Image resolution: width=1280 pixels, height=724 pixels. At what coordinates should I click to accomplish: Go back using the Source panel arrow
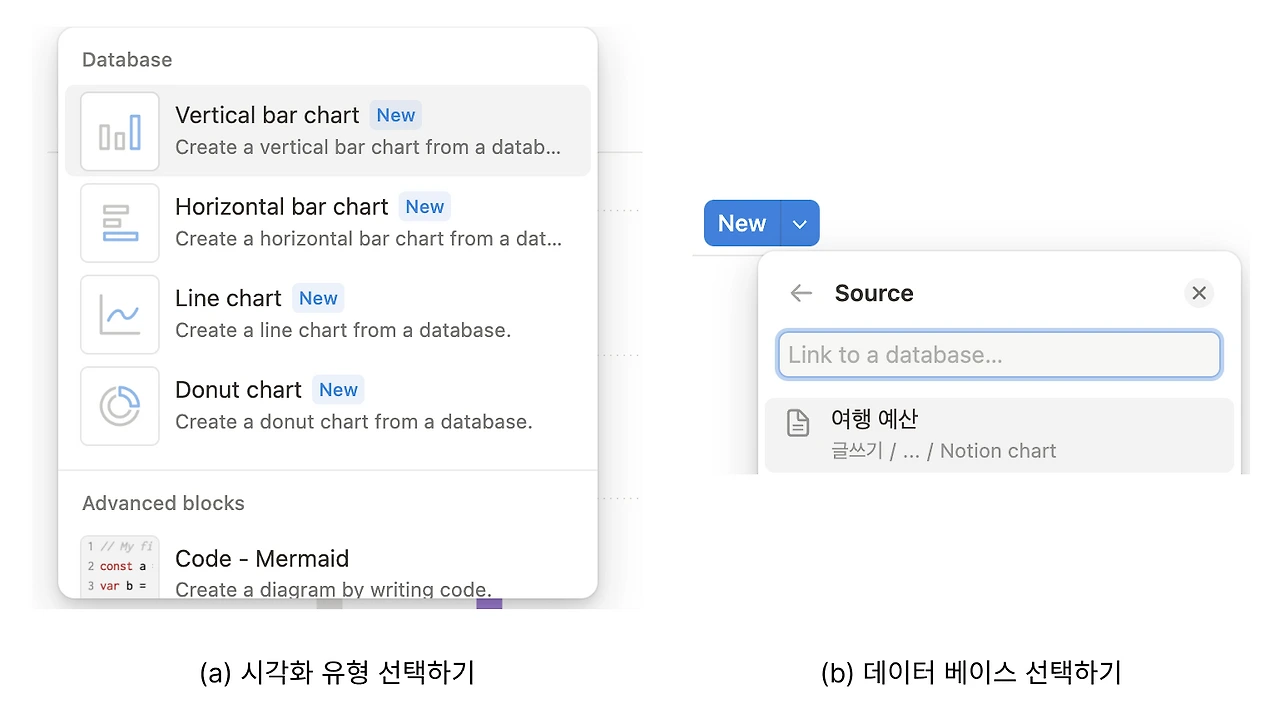click(x=801, y=293)
